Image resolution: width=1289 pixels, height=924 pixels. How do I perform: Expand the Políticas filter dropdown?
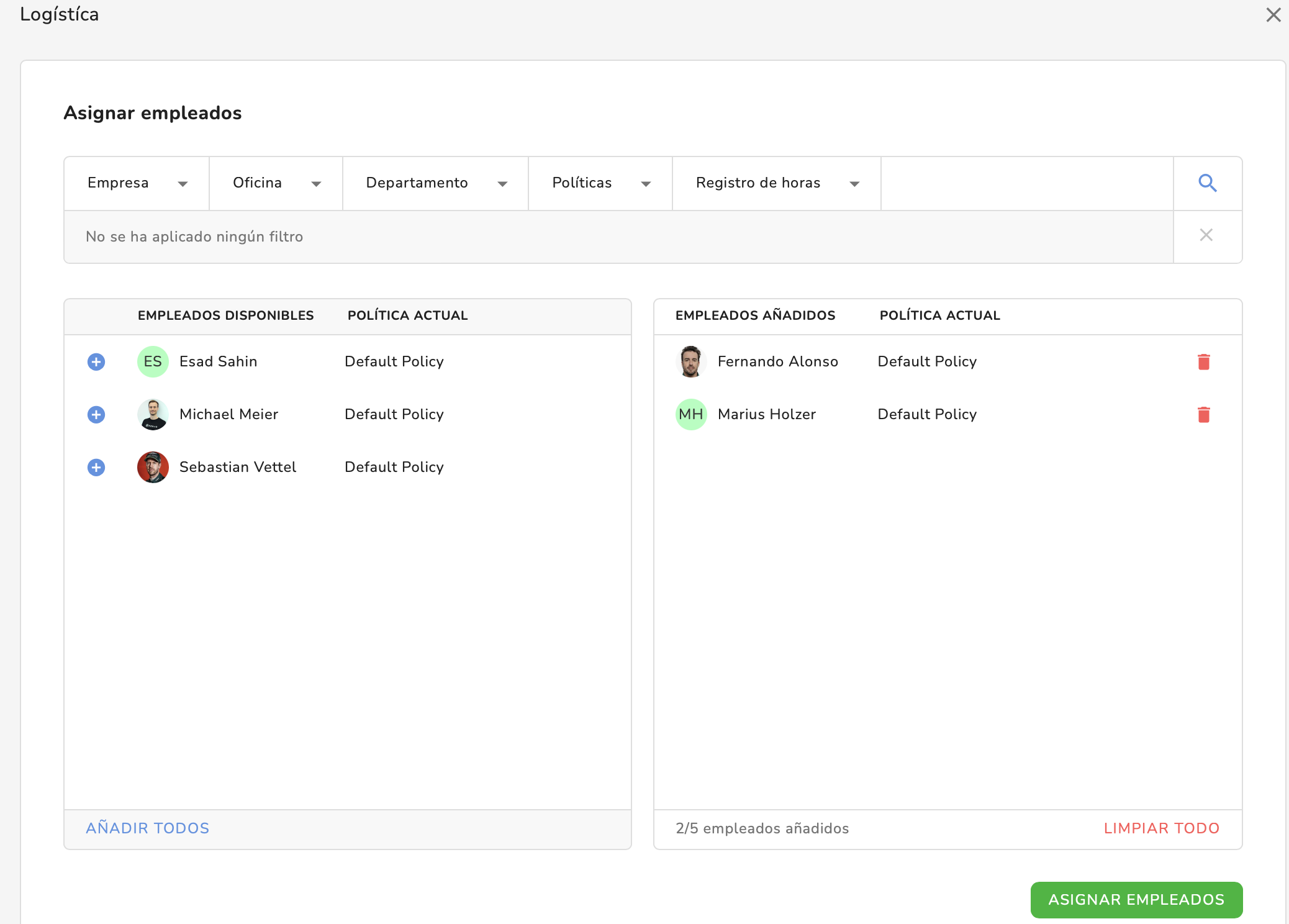pos(600,183)
